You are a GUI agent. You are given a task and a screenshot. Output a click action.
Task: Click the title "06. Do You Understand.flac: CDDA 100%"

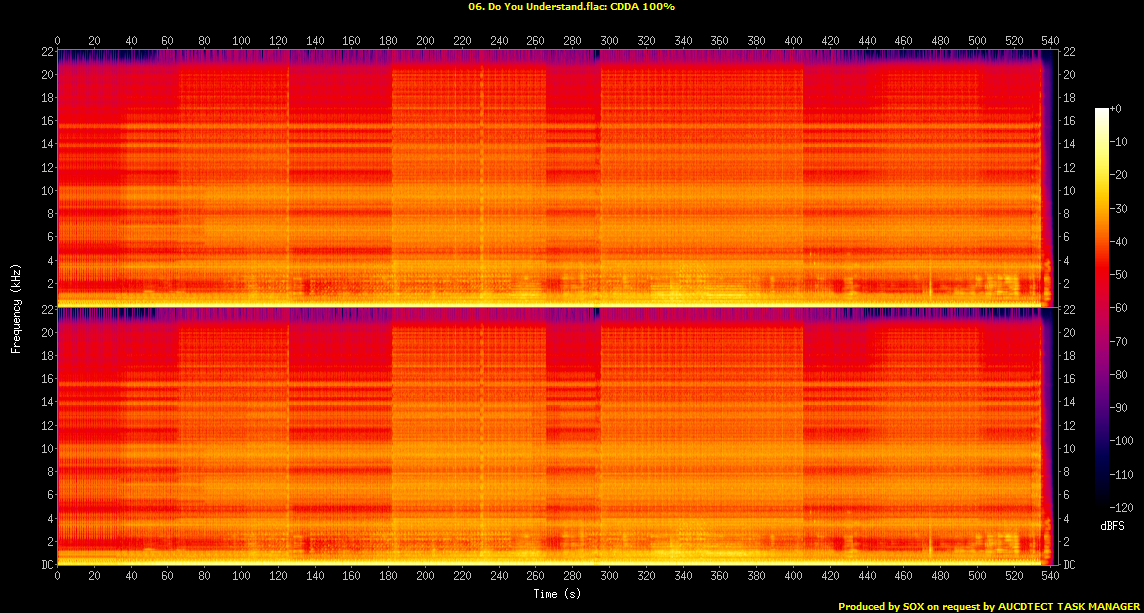pos(571,6)
